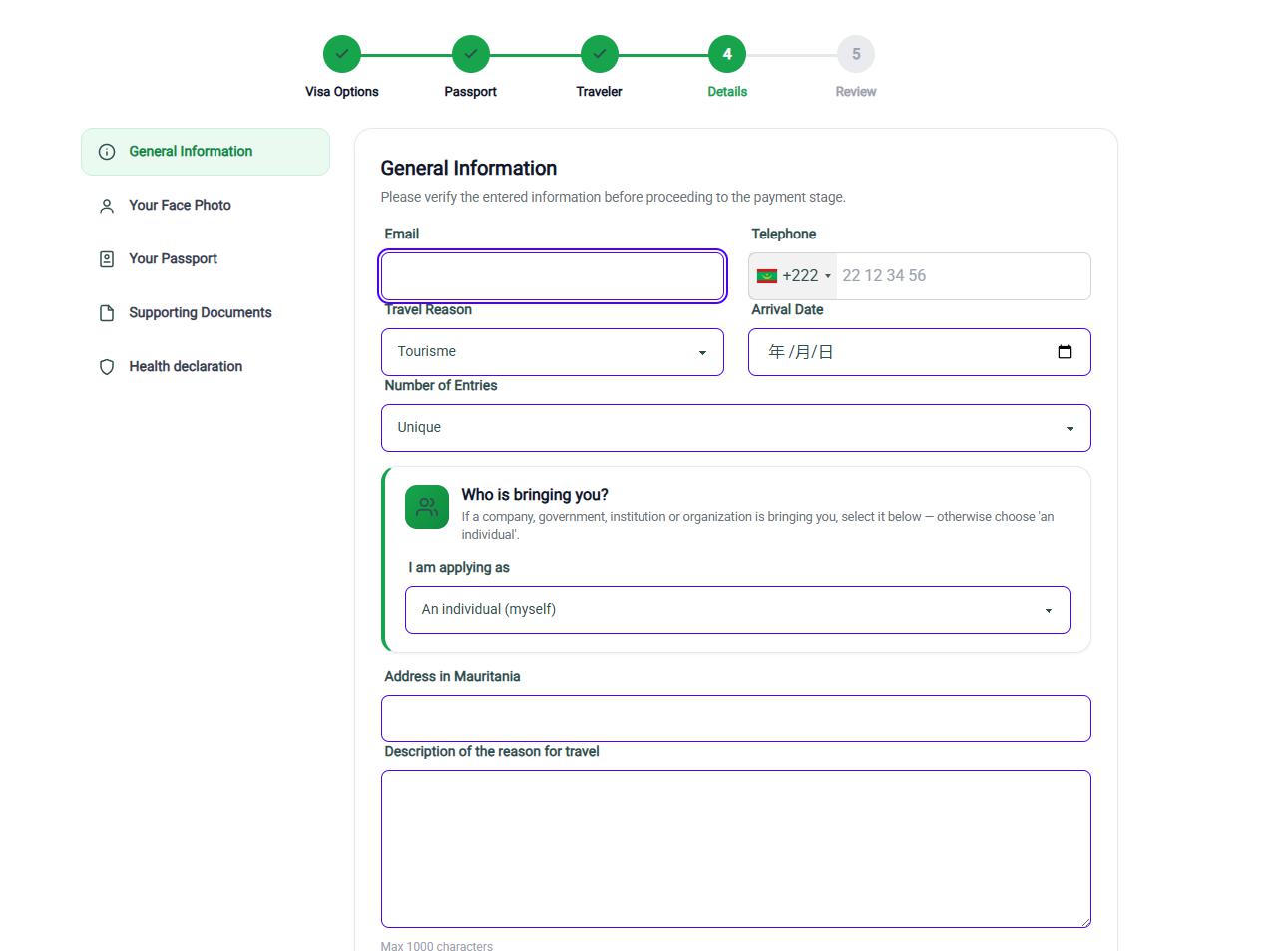This screenshot has width=1288, height=951.
Task: Go to Your Face Photo section
Action: [206, 206]
